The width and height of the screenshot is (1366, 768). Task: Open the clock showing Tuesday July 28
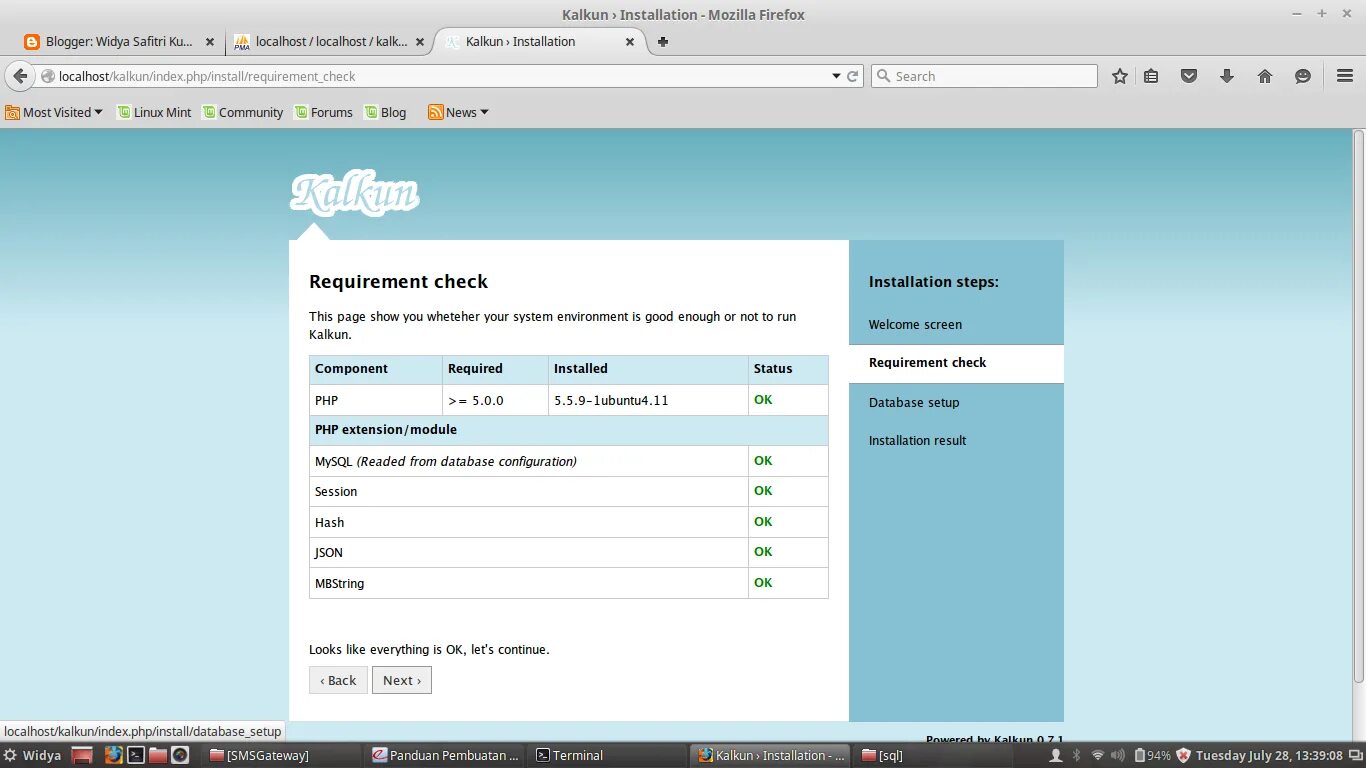(x=1267, y=755)
